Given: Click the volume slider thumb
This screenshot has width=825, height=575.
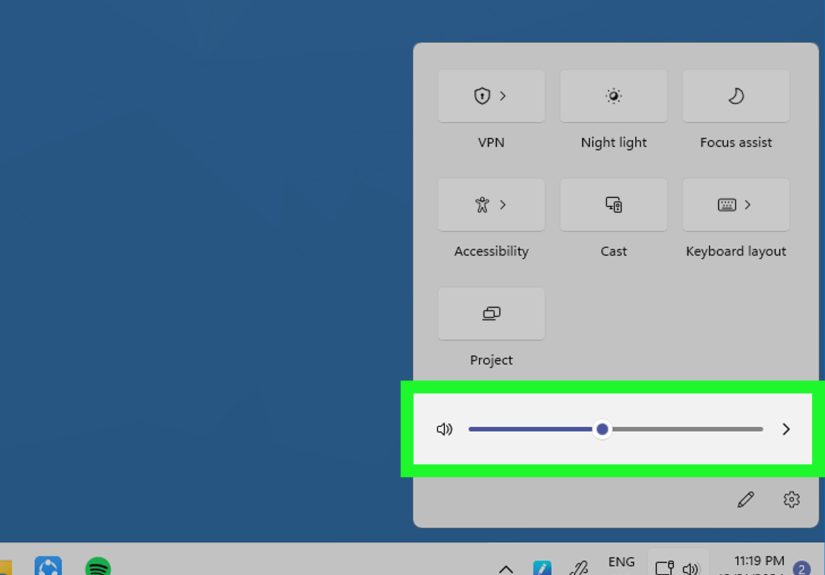Looking at the screenshot, I should [602, 429].
